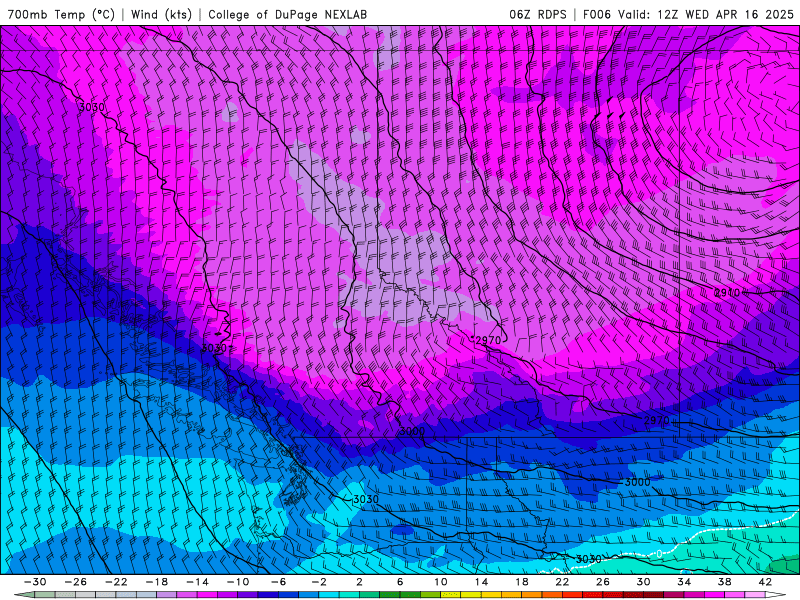800x600 pixels.
Task: Click the colorbar tick label '34'
Action: [684, 582]
